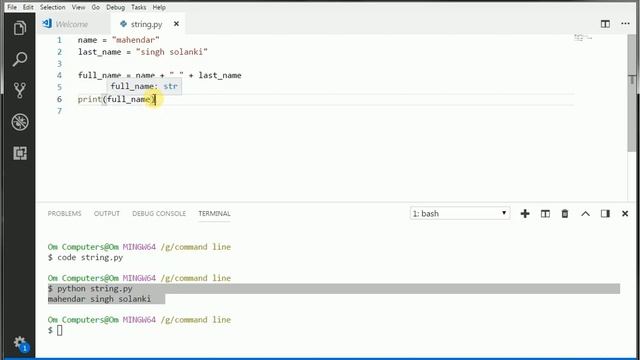Open the Extensions view
The image size is (640, 360).
click(x=20, y=153)
